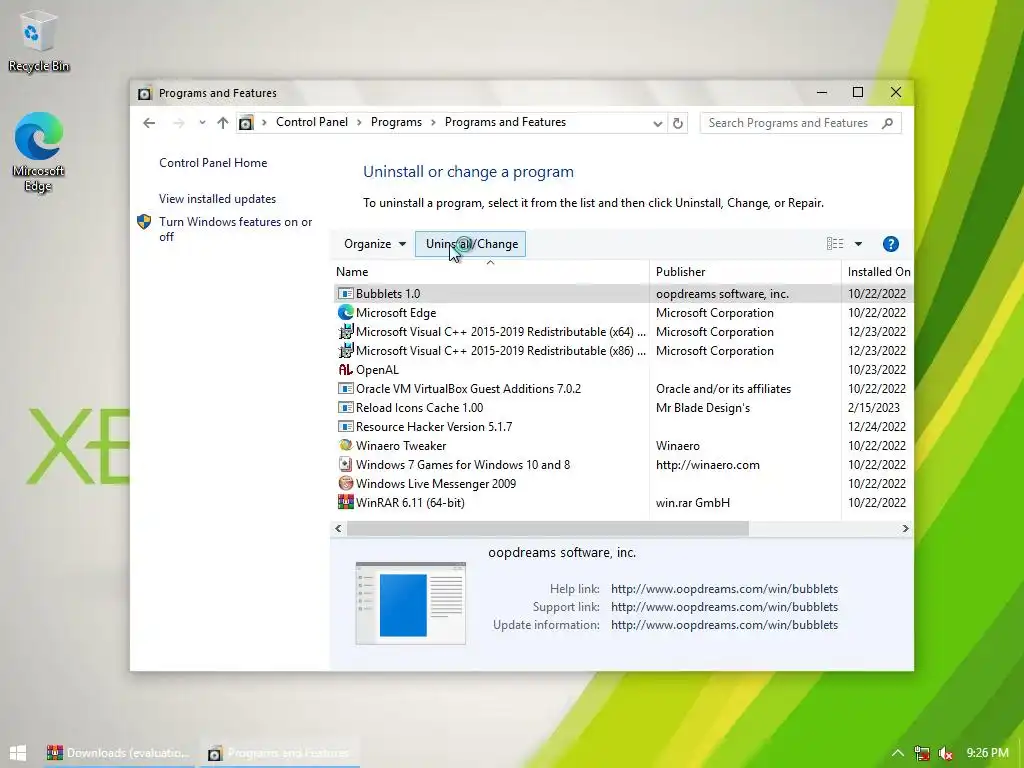Click the Windows 7 Games icon

(345, 464)
